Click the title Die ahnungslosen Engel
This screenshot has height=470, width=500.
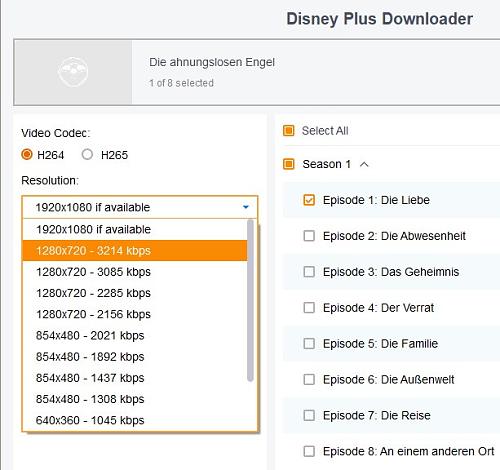point(212,62)
